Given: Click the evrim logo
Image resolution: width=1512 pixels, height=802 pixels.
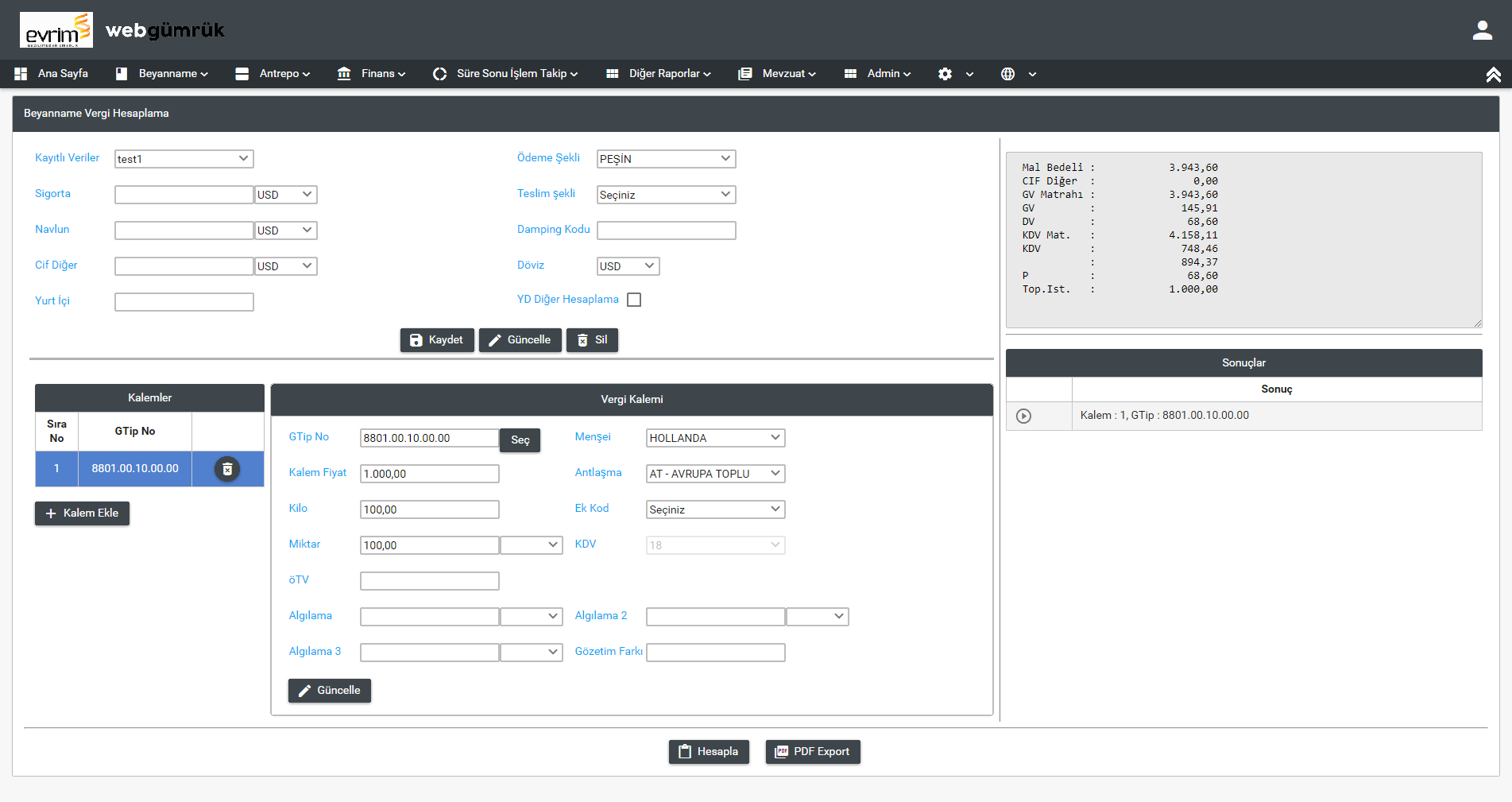Looking at the screenshot, I should pos(56,30).
